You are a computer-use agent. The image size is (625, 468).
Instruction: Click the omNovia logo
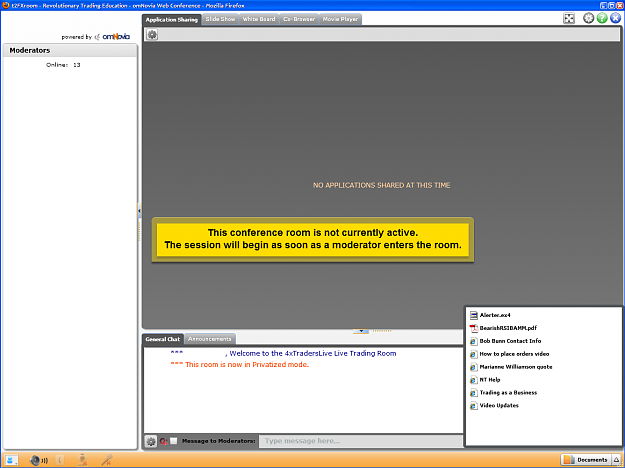click(x=116, y=37)
